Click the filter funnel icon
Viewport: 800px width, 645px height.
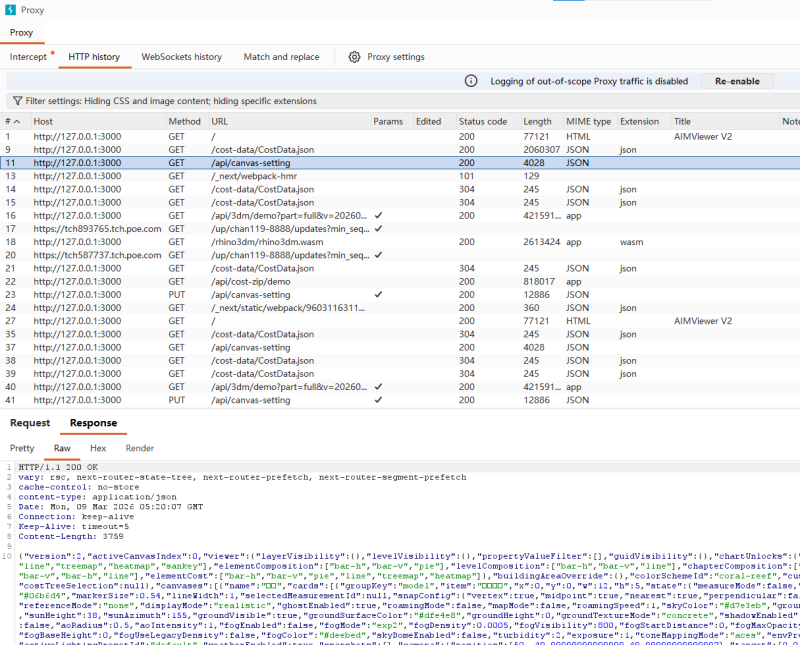tap(17, 101)
